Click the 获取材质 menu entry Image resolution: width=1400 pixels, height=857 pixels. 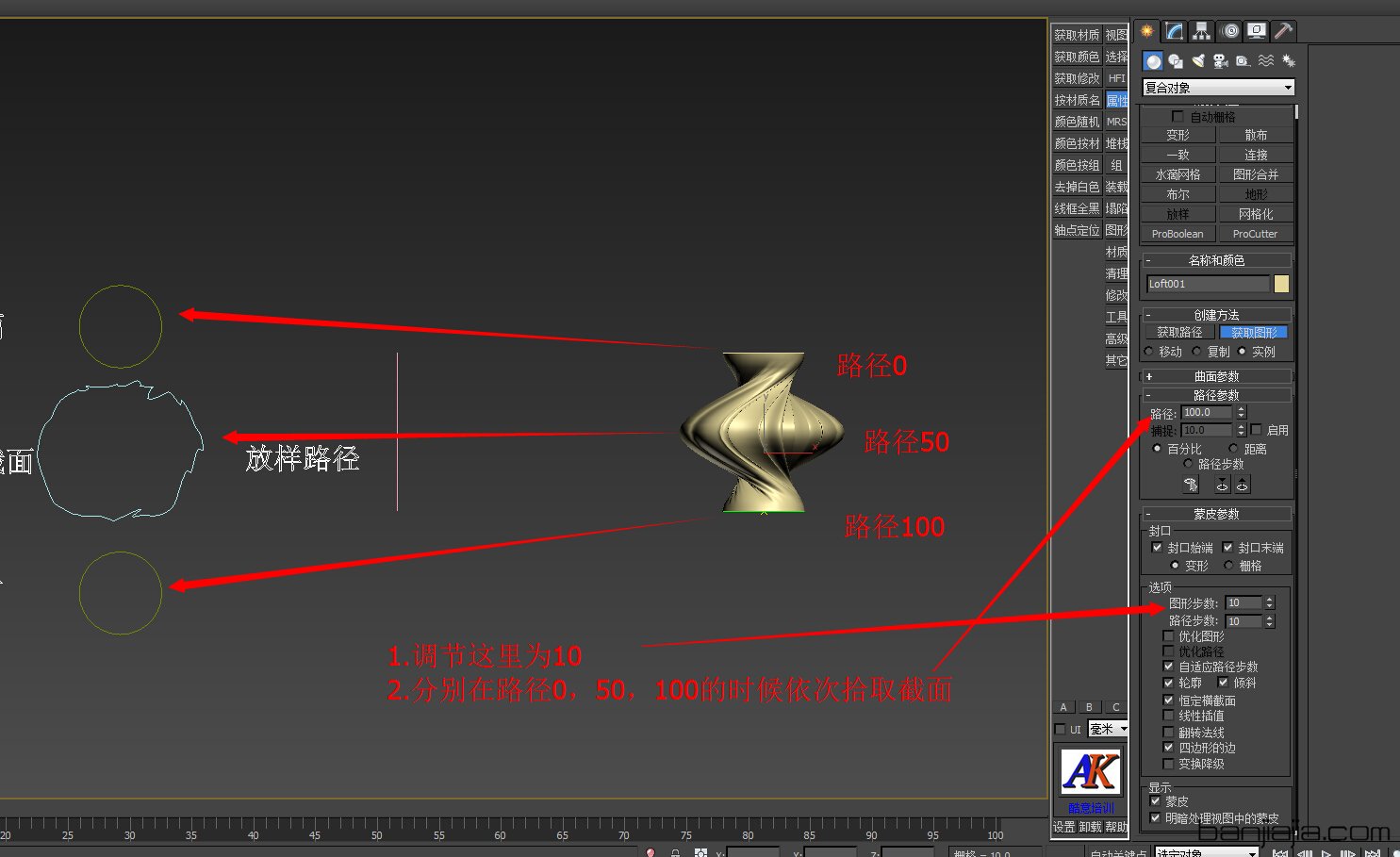pyautogui.click(x=1076, y=33)
